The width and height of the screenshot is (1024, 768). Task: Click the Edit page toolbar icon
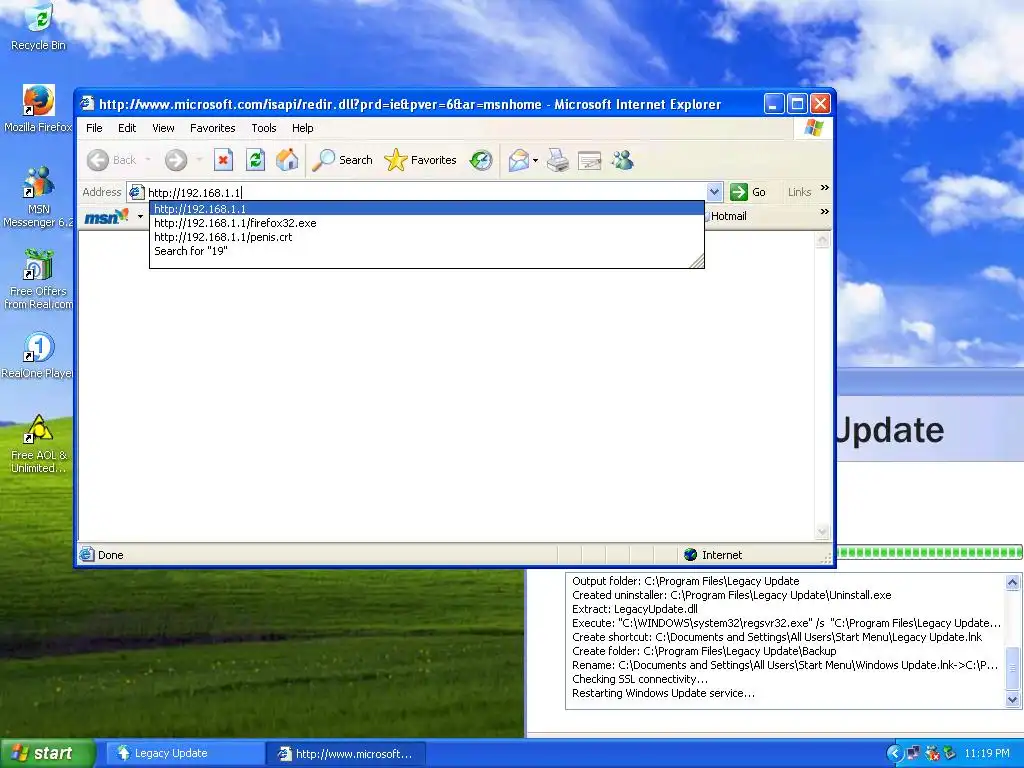590,160
